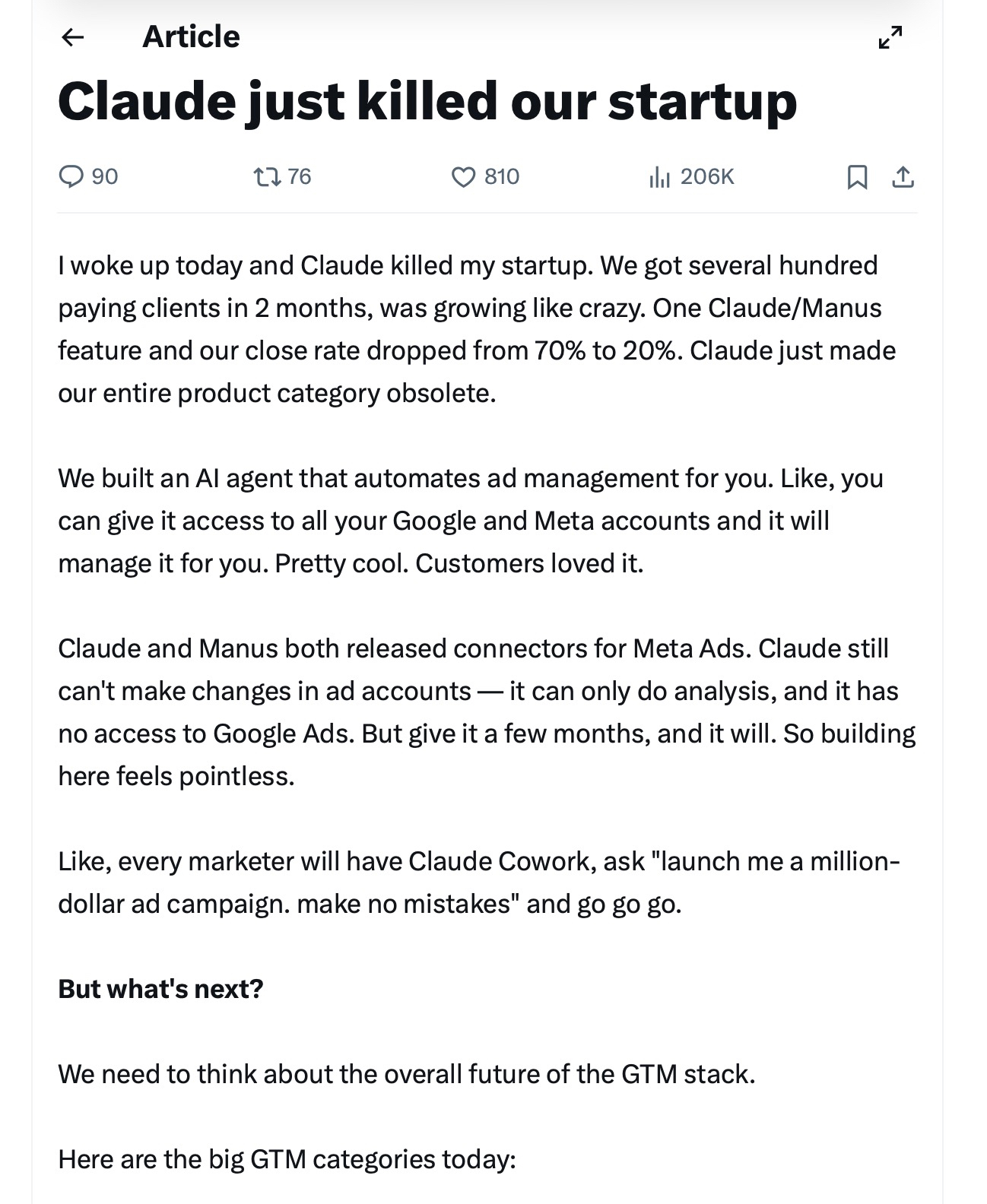Click the "Article" header label
Screen dimensions: 987x1204
pyautogui.click(x=191, y=36)
